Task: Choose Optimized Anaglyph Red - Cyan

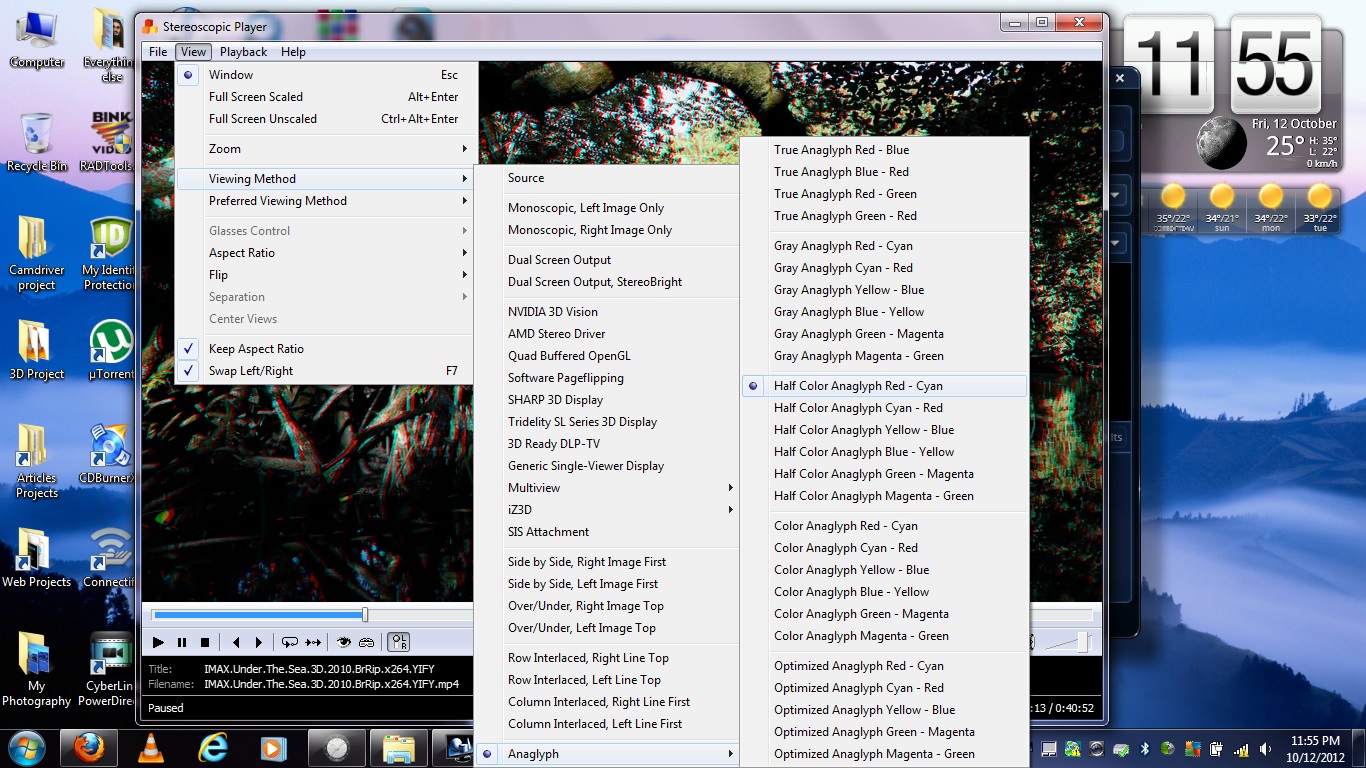Action: point(884,666)
